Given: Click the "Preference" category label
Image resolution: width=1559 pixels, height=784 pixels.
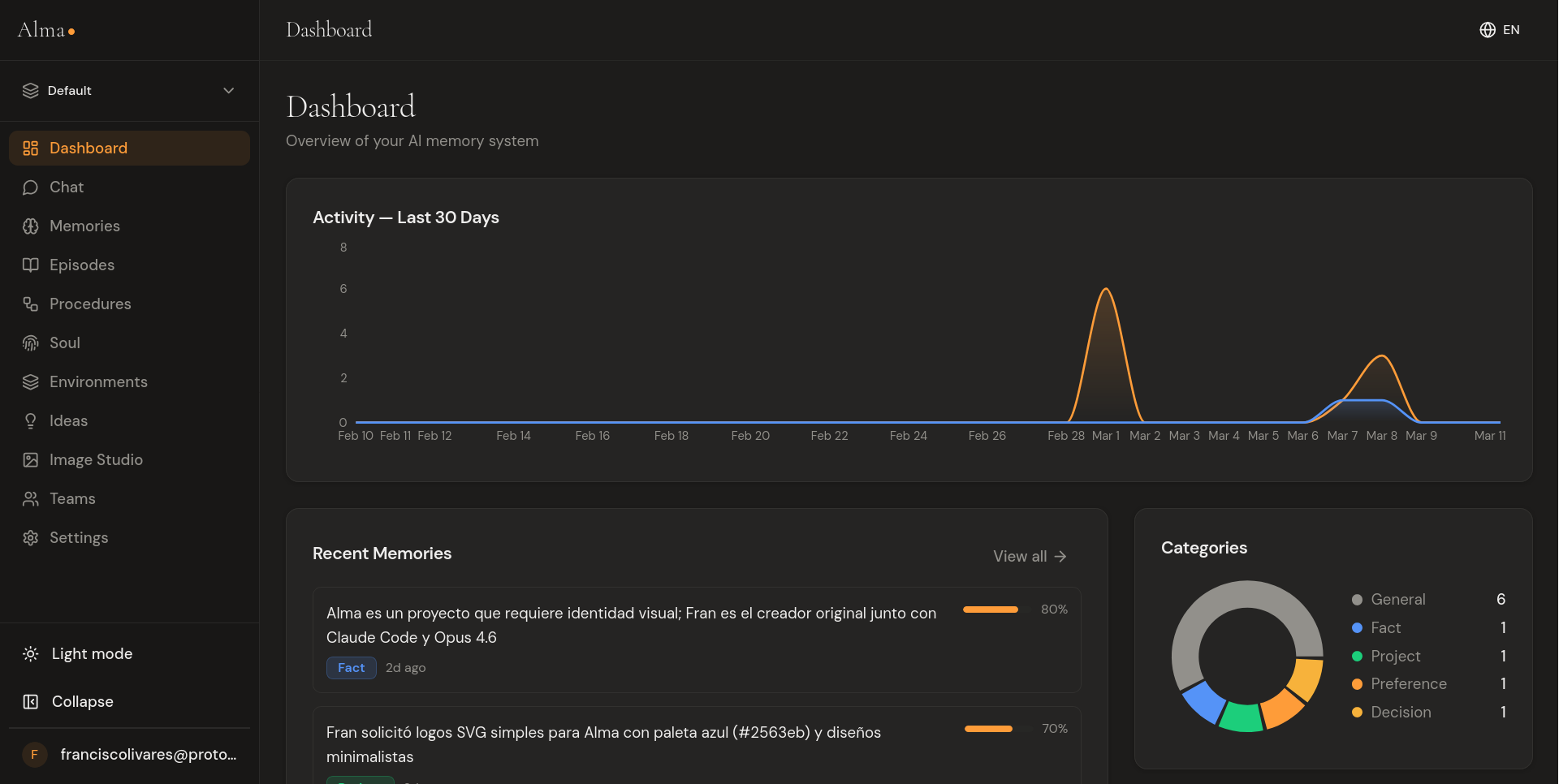Looking at the screenshot, I should coord(1409,684).
